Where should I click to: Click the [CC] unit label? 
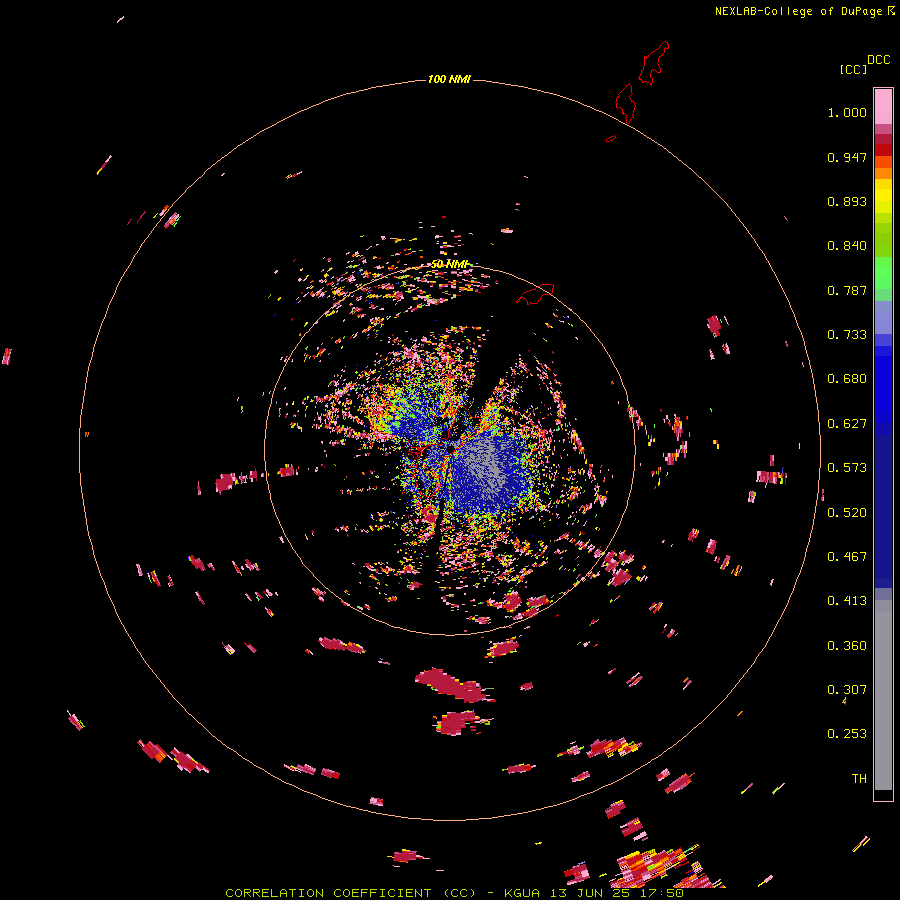(x=853, y=69)
